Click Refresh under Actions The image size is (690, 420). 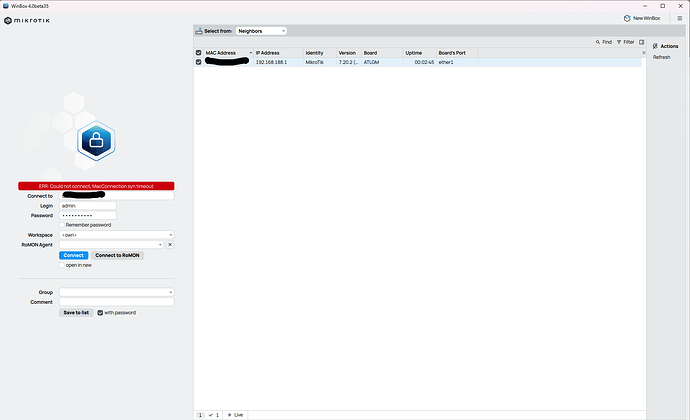pyautogui.click(x=661, y=57)
